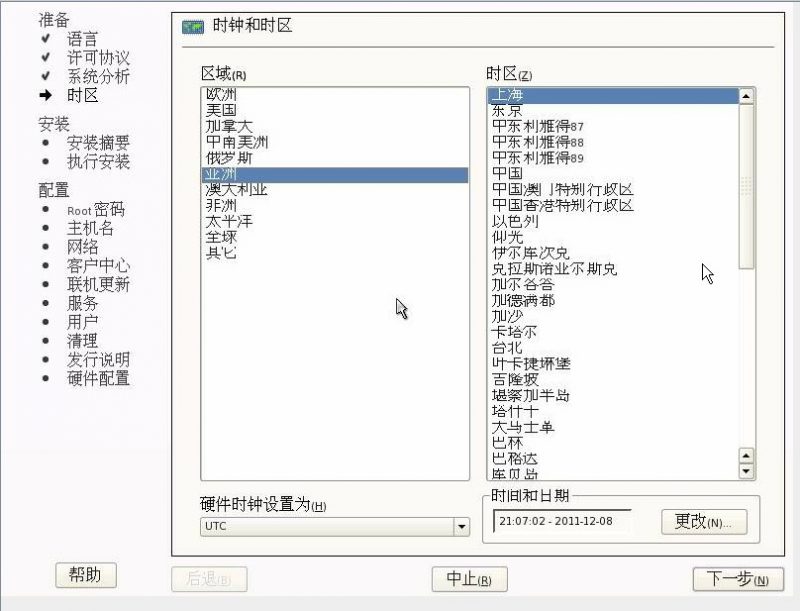Click the scroll-up arrow at top of timezone list
Viewport: 800px width, 611px height.
pos(745,96)
